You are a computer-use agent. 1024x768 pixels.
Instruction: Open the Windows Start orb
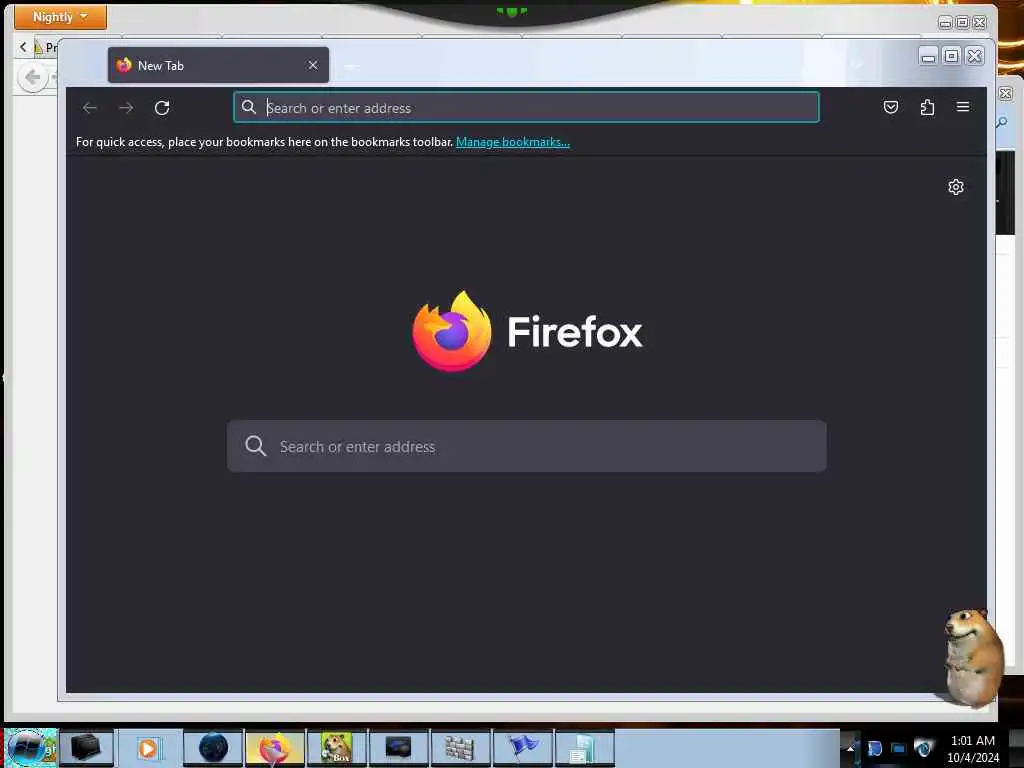click(30, 748)
